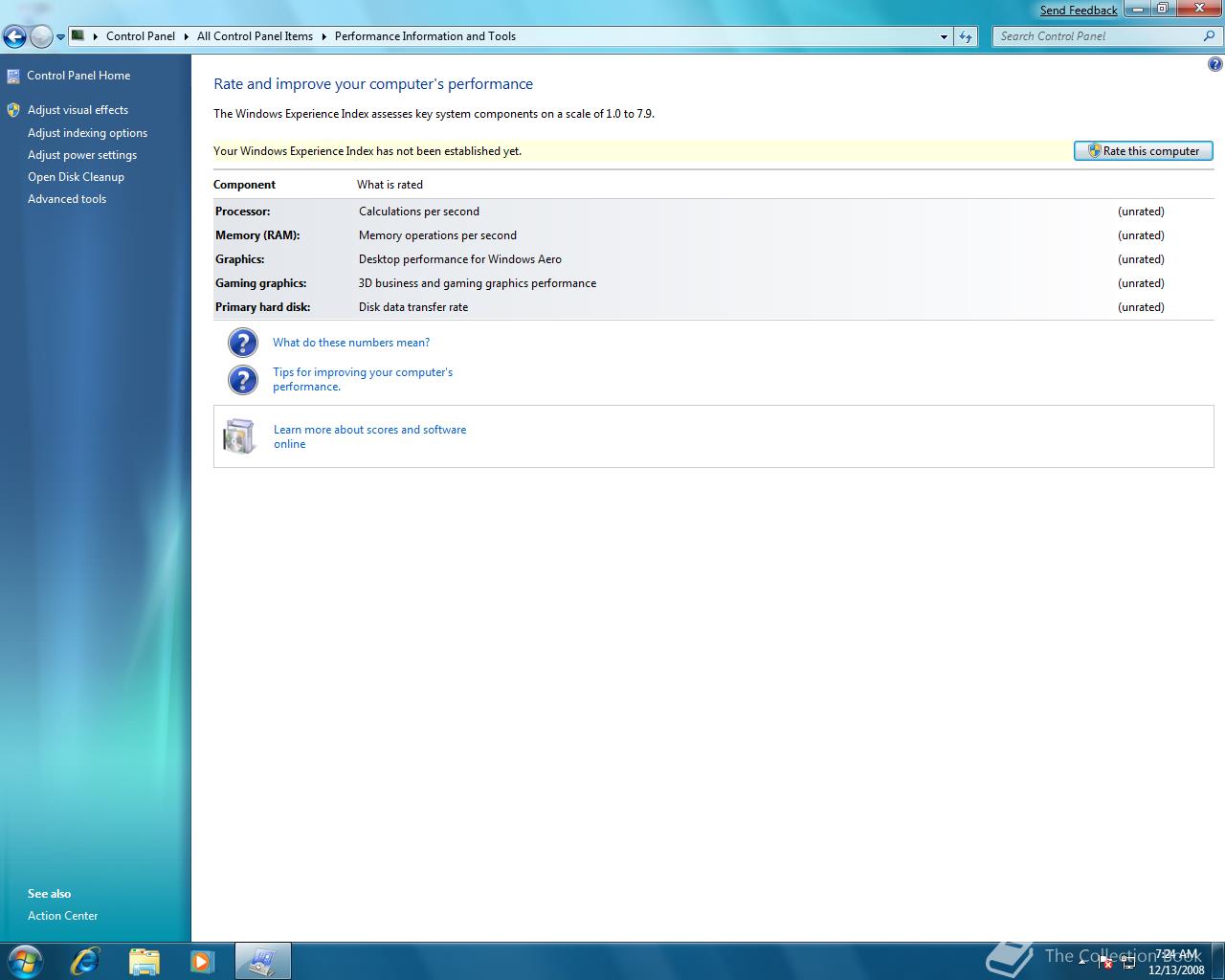1225x980 pixels.
Task: Select the Processor row label
Action: pos(243,212)
